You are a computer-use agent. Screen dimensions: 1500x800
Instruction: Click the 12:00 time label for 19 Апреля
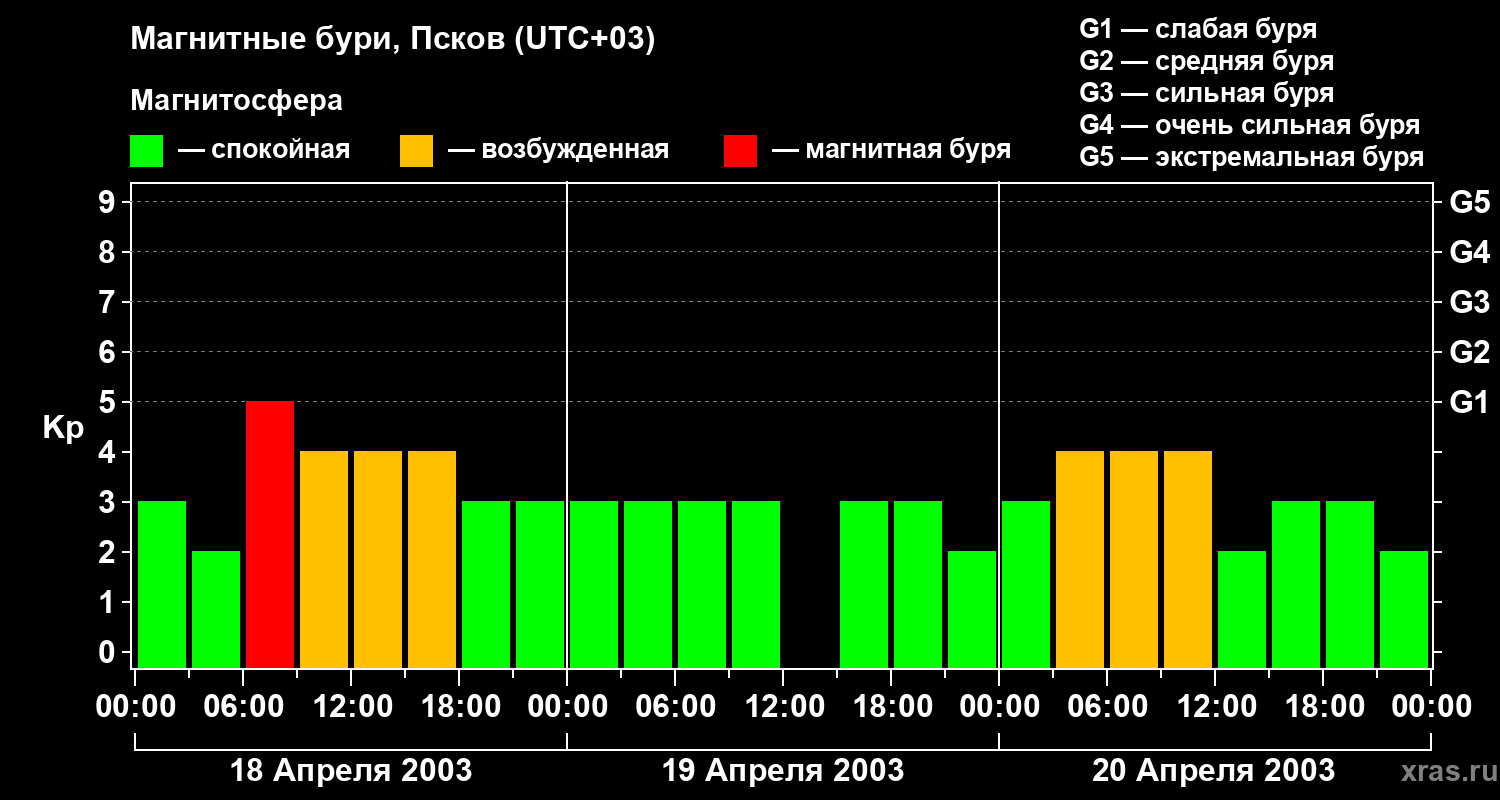click(x=783, y=707)
